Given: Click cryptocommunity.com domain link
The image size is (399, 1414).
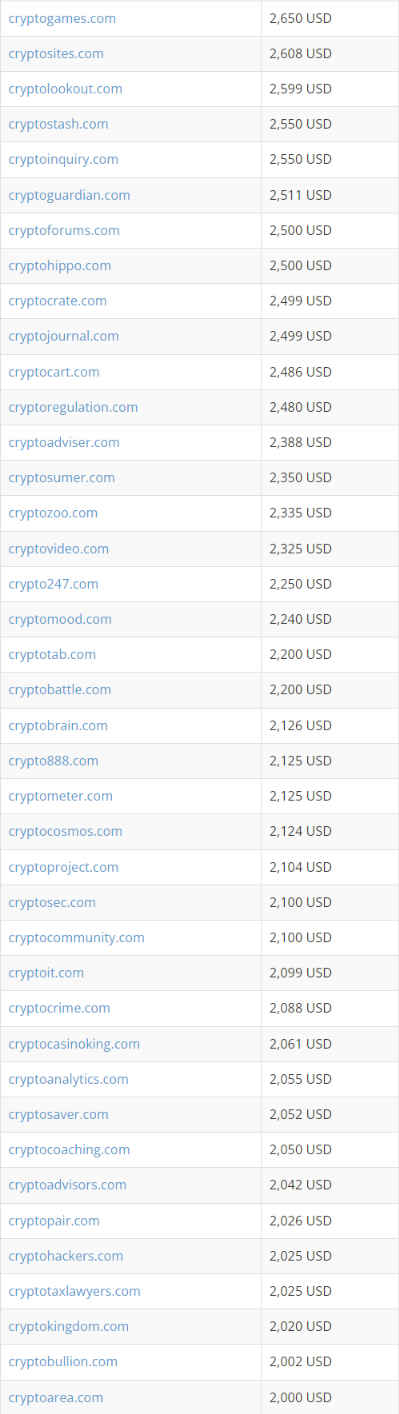Looking at the screenshot, I should (x=76, y=937).
